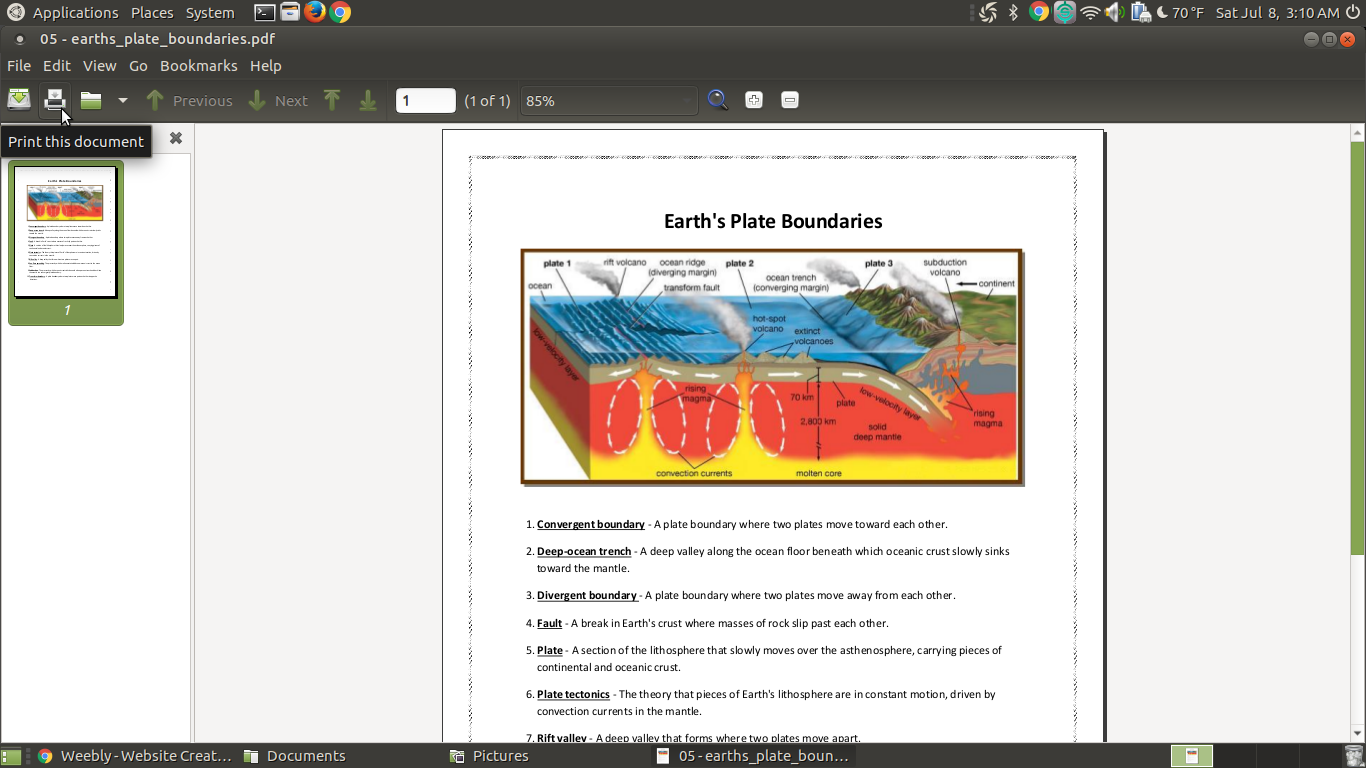This screenshot has width=1366, height=768.
Task: Click the Open document folder icon
Action: 91,100
